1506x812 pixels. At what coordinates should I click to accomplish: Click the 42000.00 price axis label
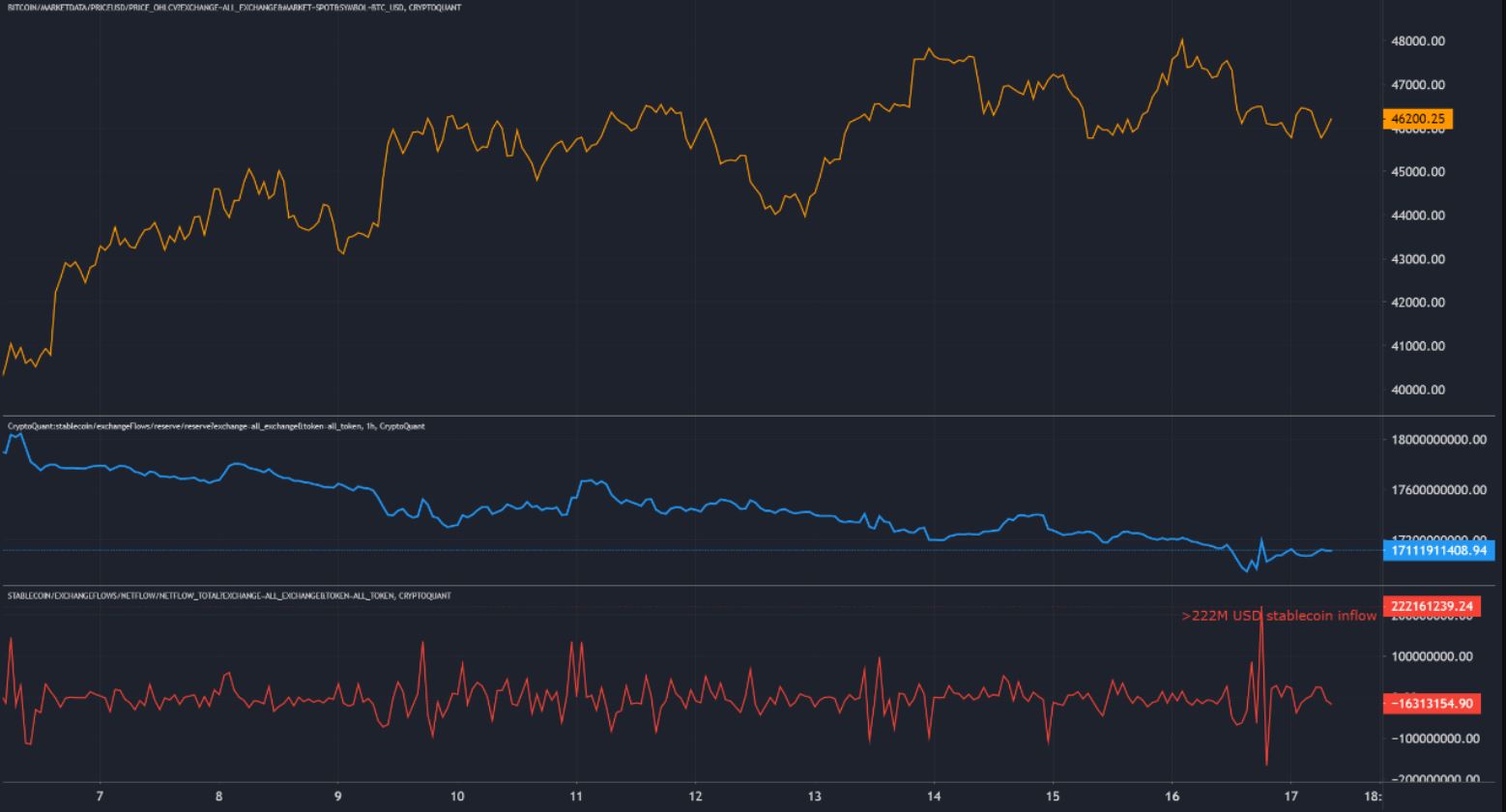click(1418, 303)
